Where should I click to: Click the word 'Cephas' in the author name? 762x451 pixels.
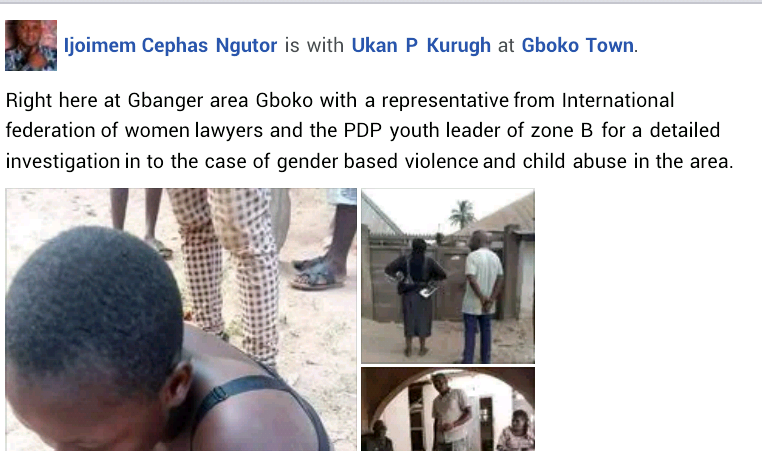pyautogui.click(x=175, y=45)
